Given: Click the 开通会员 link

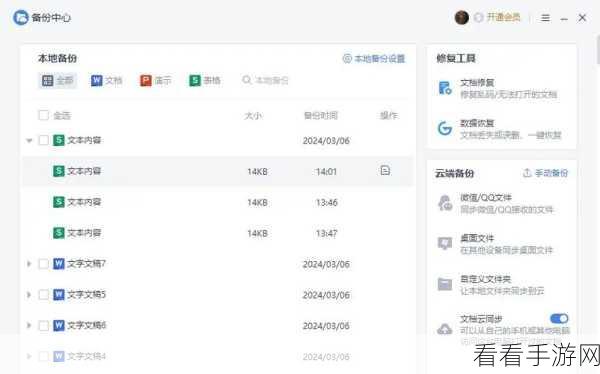Looking at the screenshot, I should pos(503,17).
